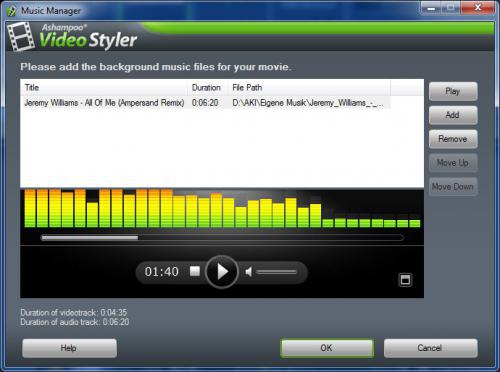The image size is (500, 372).
Task: Start playback with the round play button
Action: (222, 272)
